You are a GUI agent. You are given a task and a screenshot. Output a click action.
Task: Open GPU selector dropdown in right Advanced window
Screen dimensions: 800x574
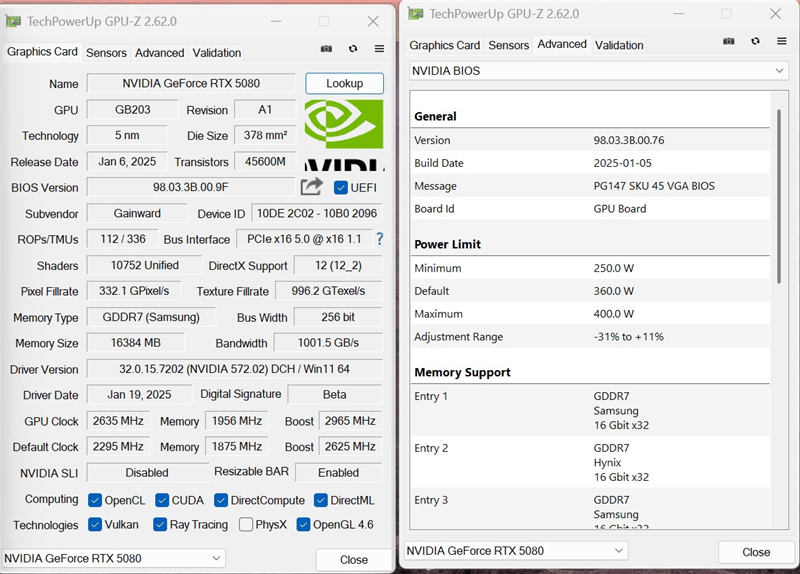[516, 551]
